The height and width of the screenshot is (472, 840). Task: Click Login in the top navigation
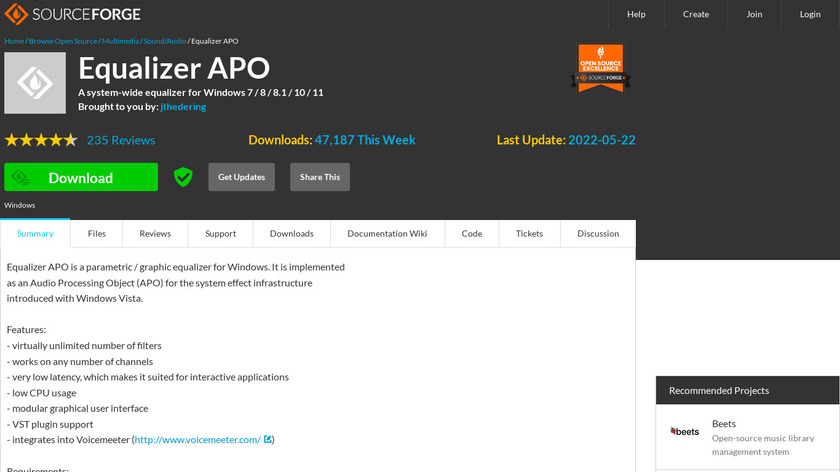coord(810,14)
